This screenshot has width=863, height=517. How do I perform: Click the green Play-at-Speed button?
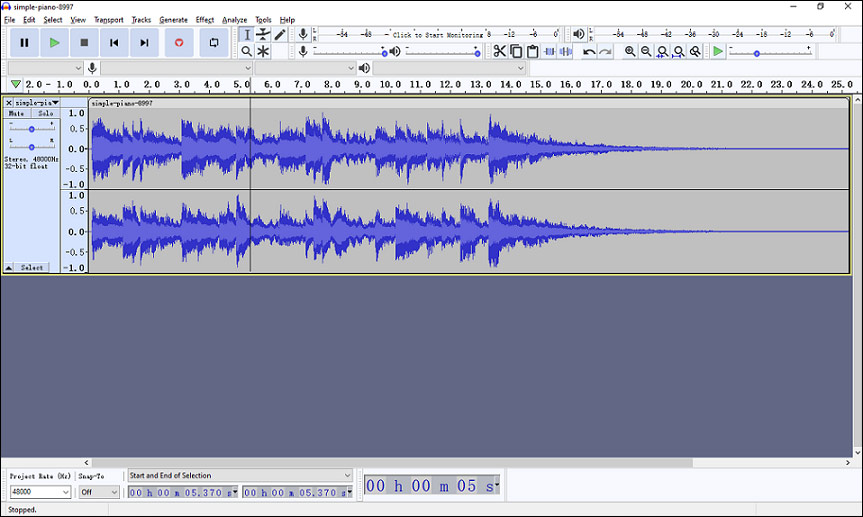pos(718,51)
